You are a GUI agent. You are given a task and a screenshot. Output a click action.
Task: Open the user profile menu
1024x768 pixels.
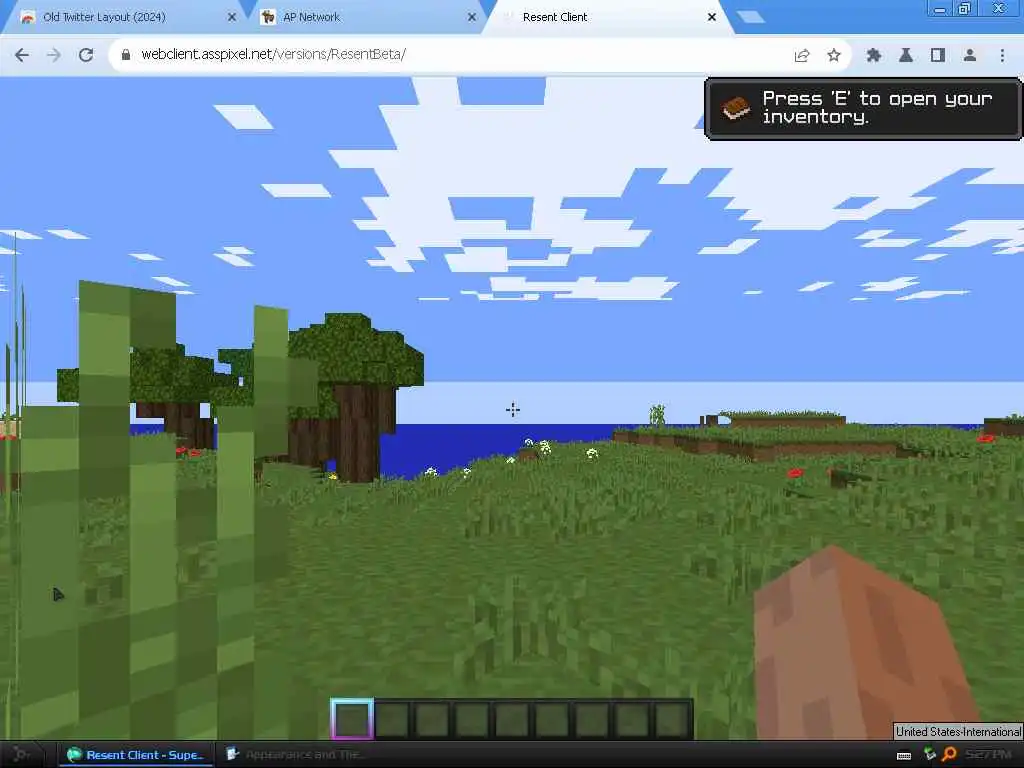970,56
